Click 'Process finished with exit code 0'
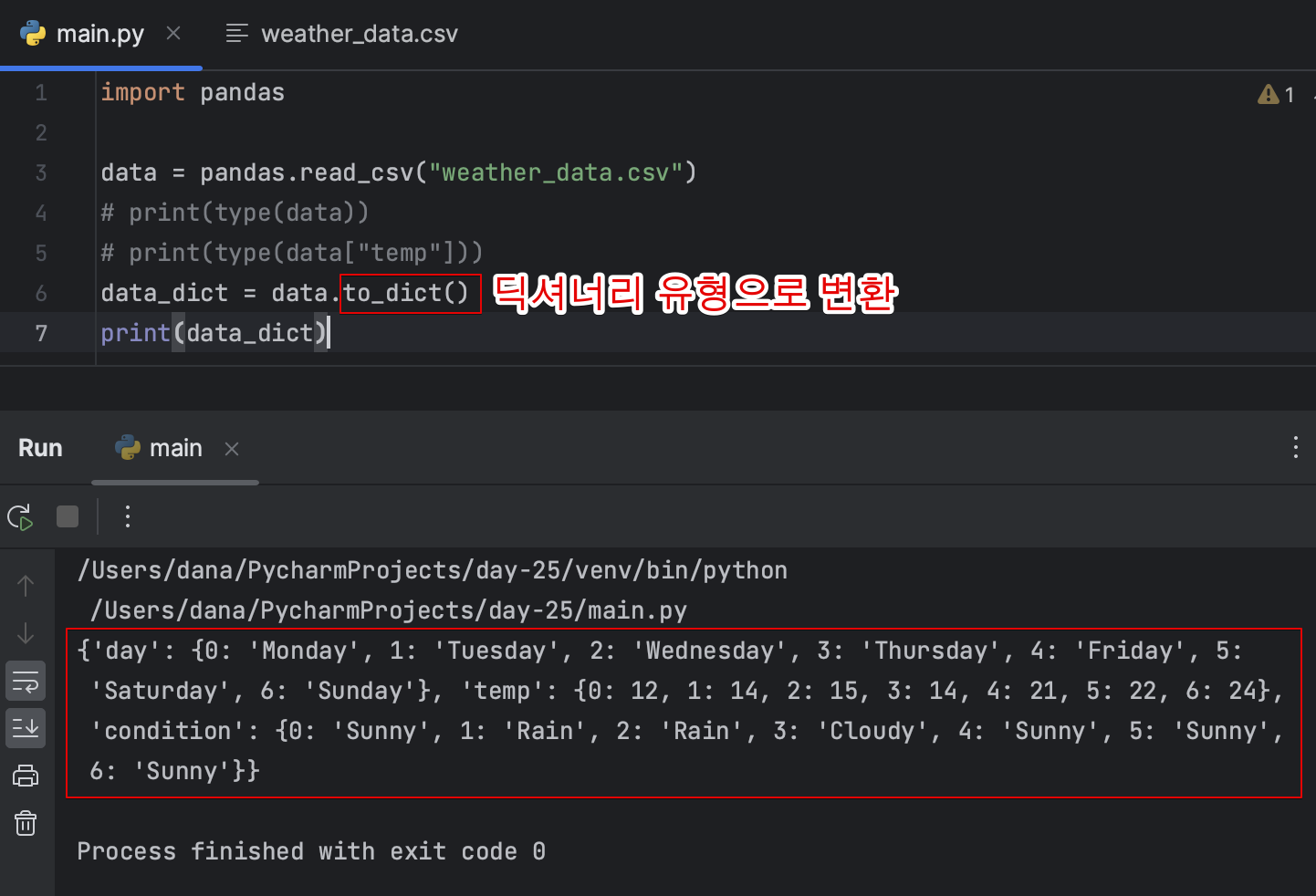This screenshot has width=1316, height=896. (x=311, y=851)
